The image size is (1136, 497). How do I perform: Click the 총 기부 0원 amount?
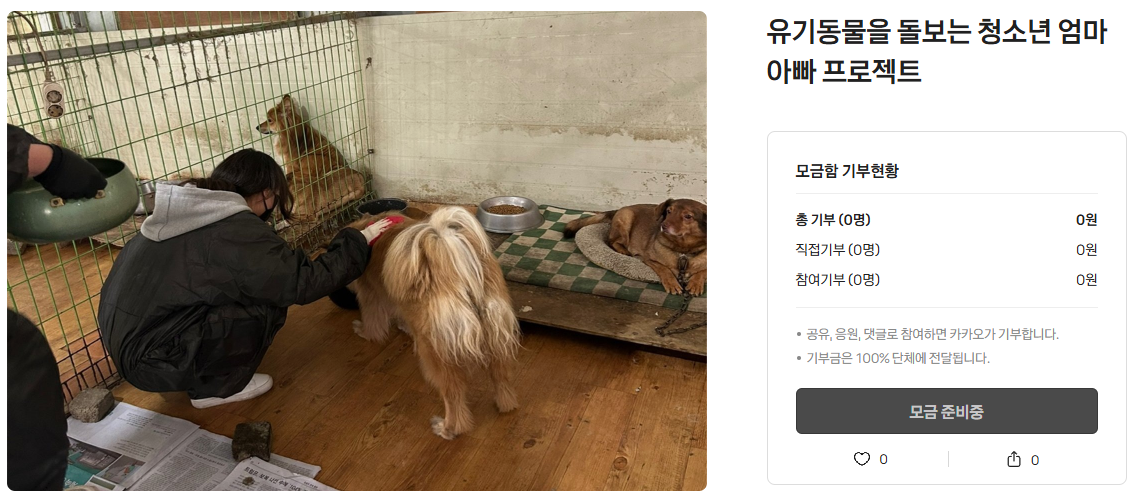click(1086, 220)
